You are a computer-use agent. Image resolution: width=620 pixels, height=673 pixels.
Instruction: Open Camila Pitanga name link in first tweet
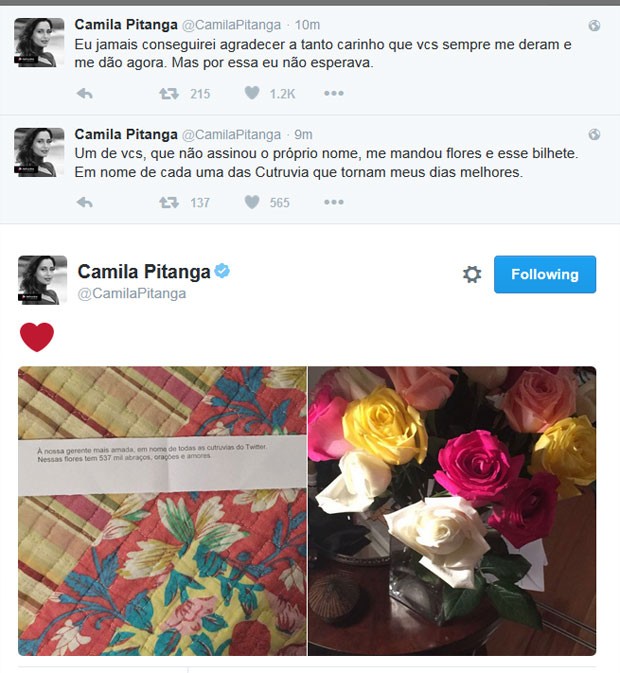[x=126, y=24]
